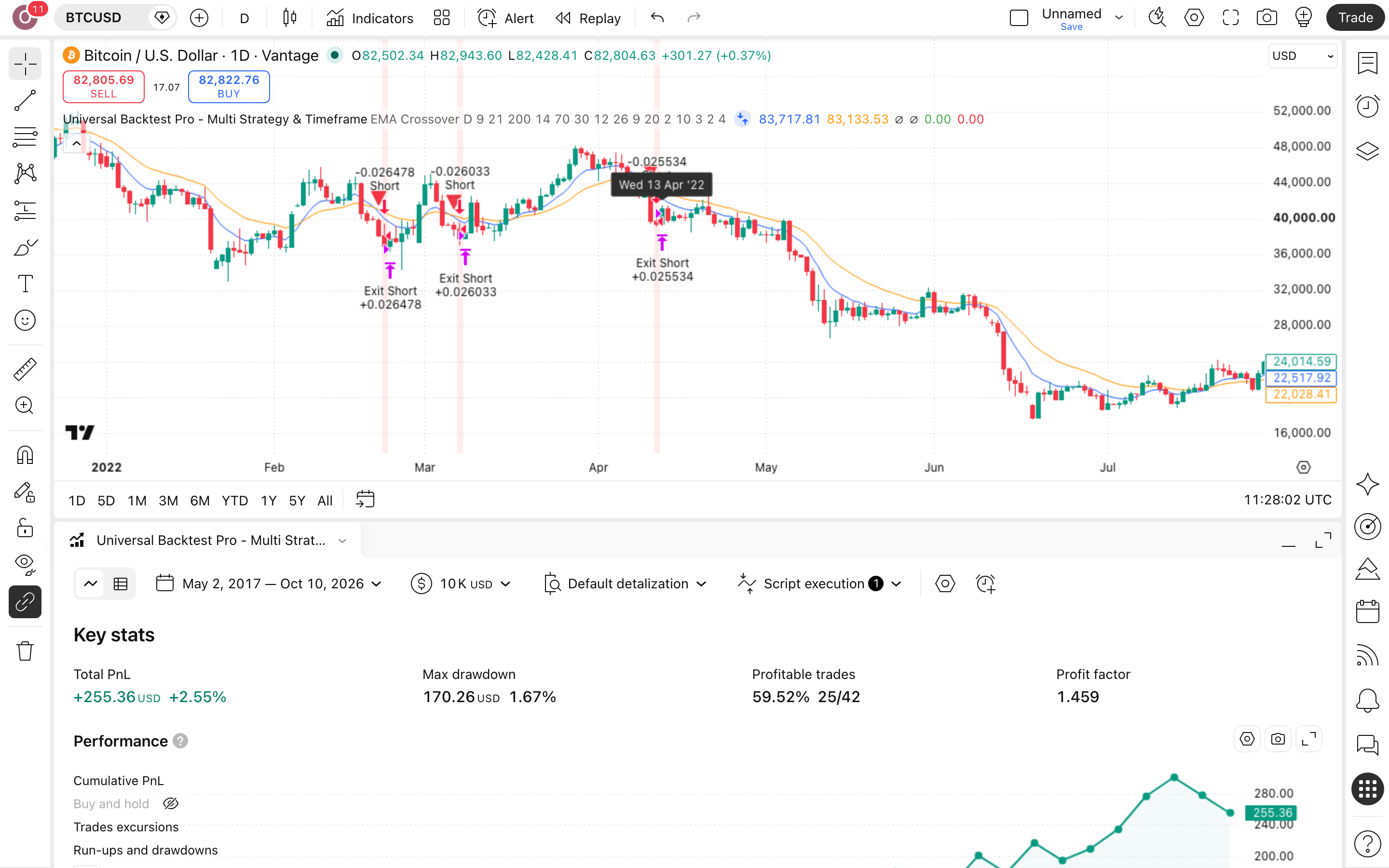Open the layout setup square icon

click(1019, 18)
